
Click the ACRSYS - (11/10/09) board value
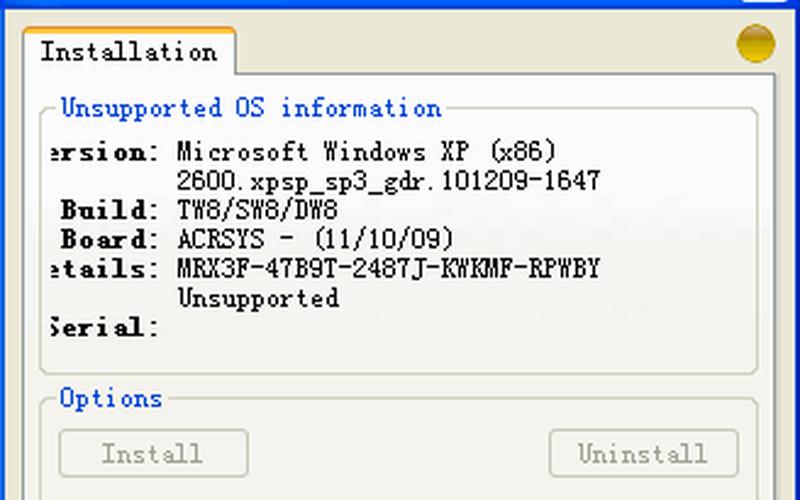click(x=315, y=239)
